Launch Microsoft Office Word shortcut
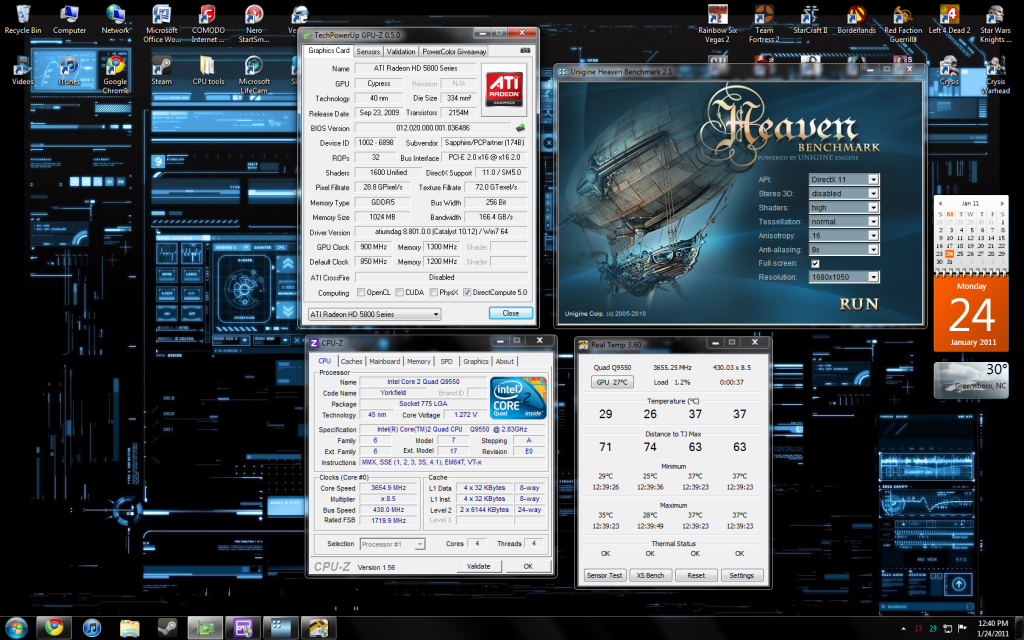1024x640 pixels. tap(161, 24)
